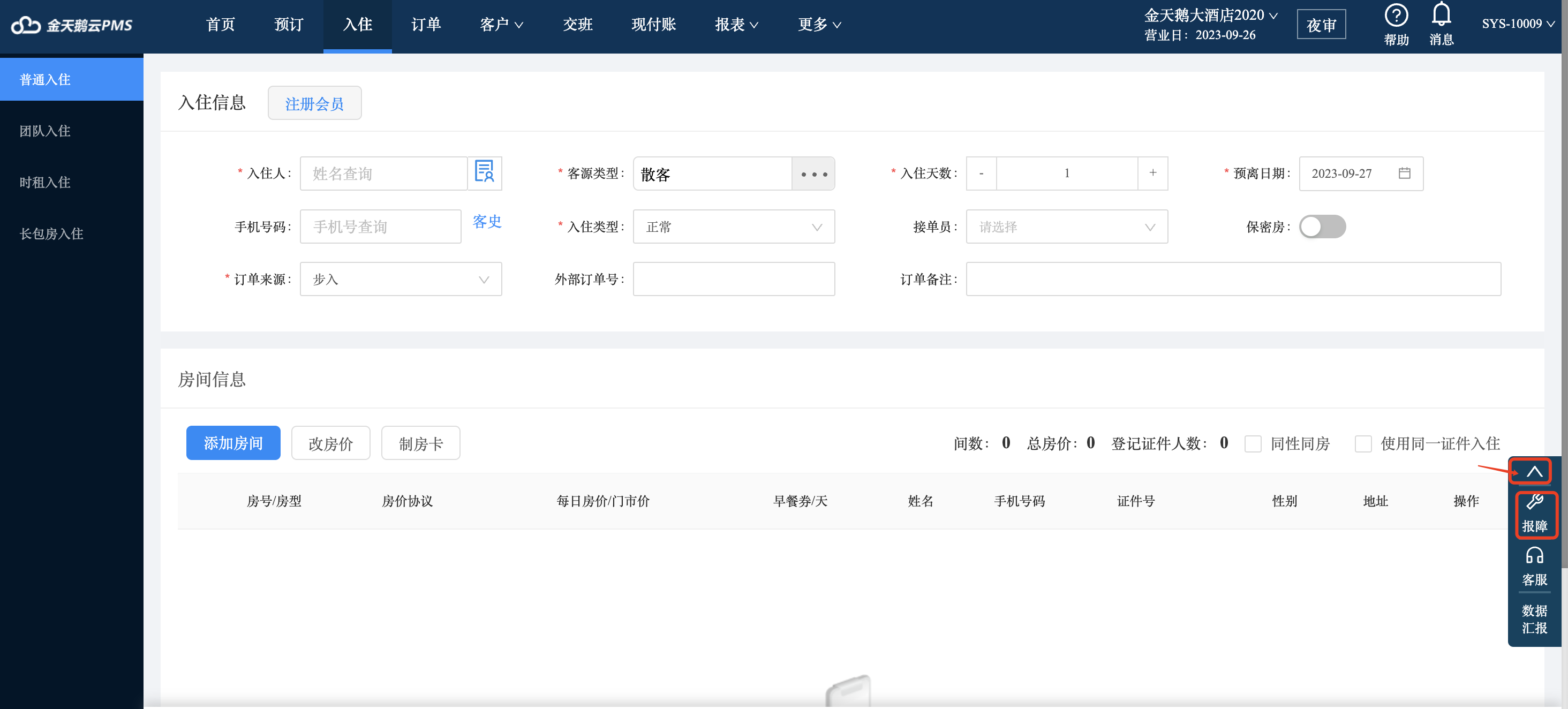Screen dimensions: 1568x709
Task: Select 长包房入住 in the sidebar
Action: [72, 233]
